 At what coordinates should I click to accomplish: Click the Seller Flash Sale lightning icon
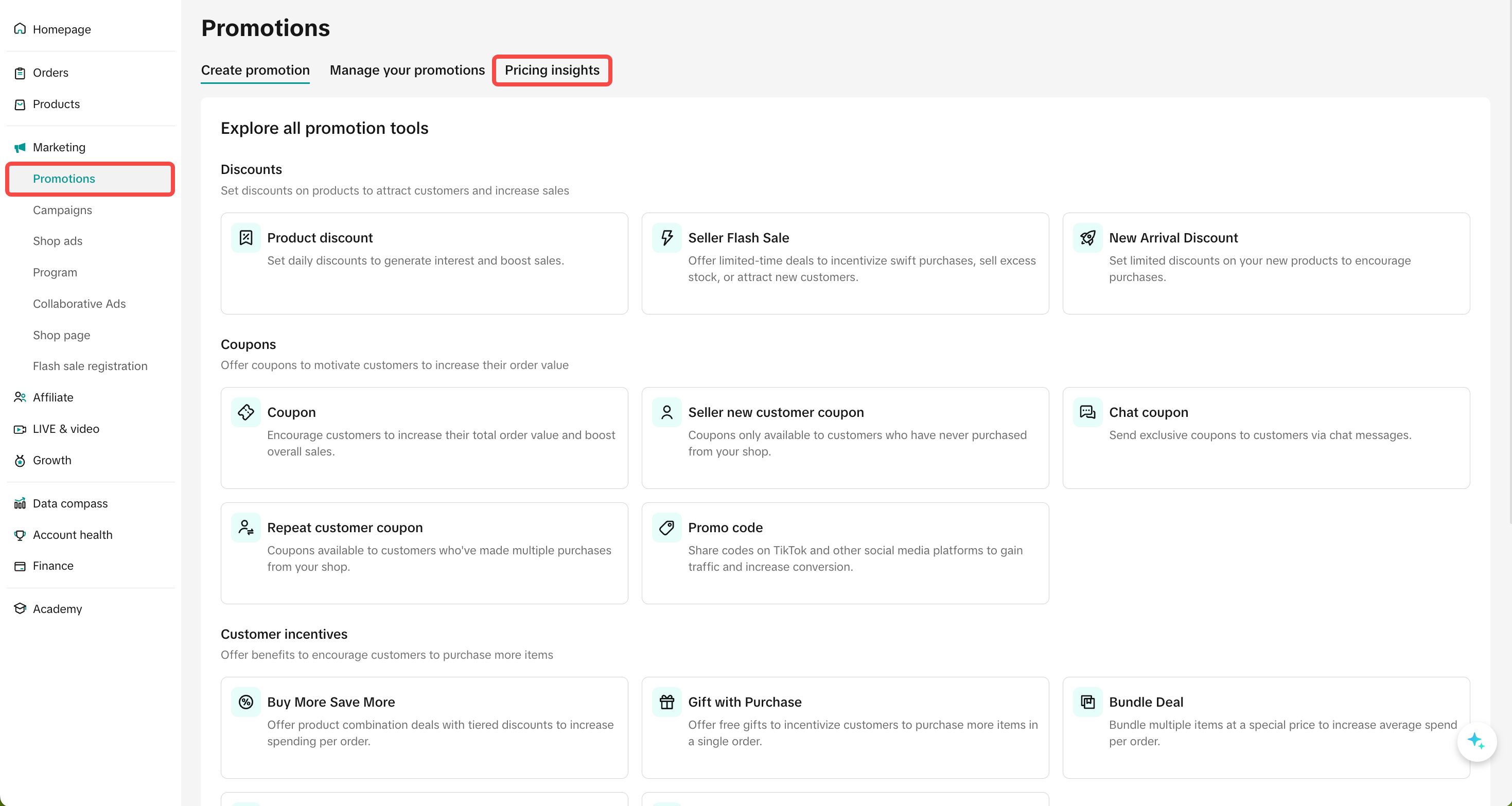click(667, 238)
